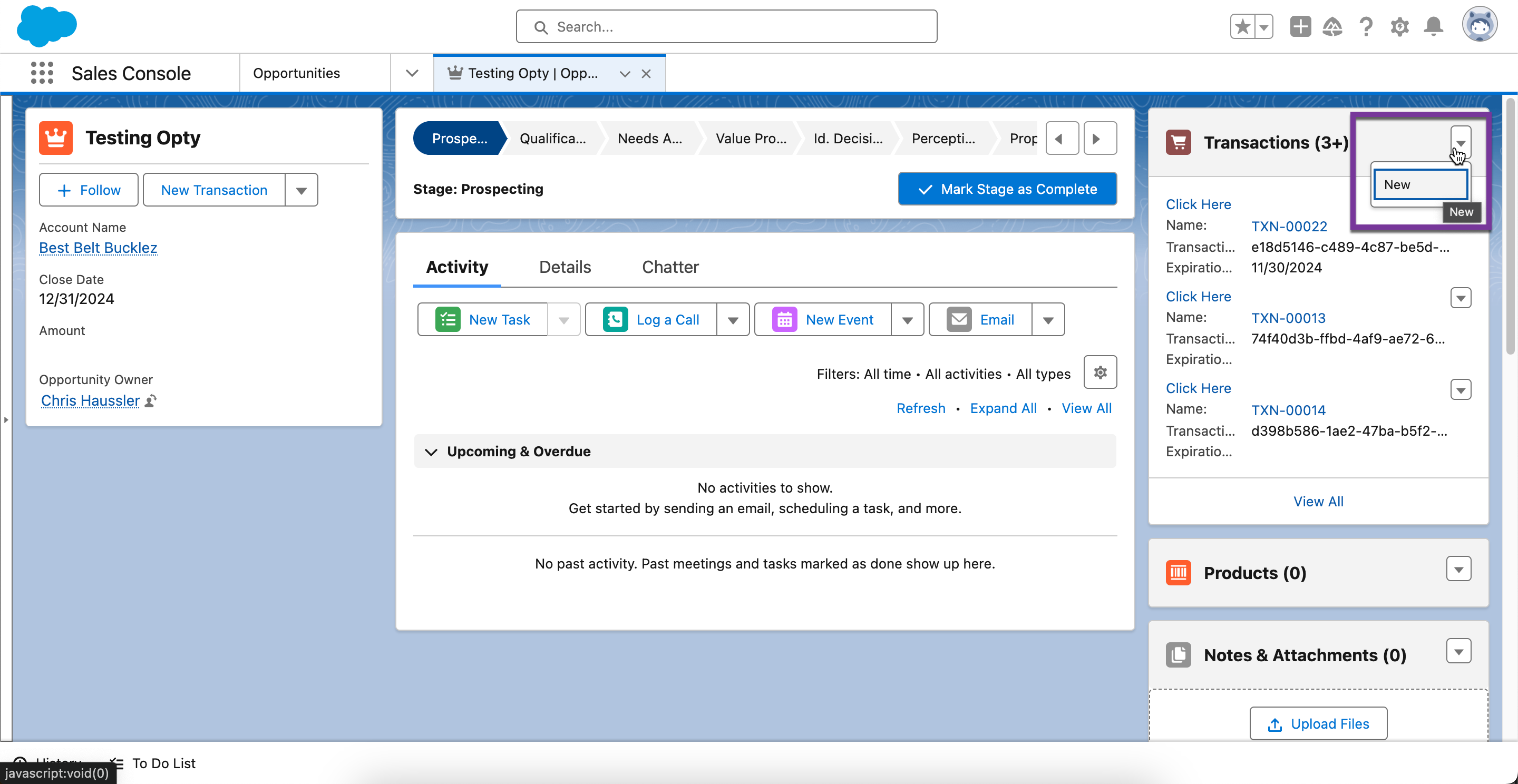Click View All under Transactions

point(1318,501)
